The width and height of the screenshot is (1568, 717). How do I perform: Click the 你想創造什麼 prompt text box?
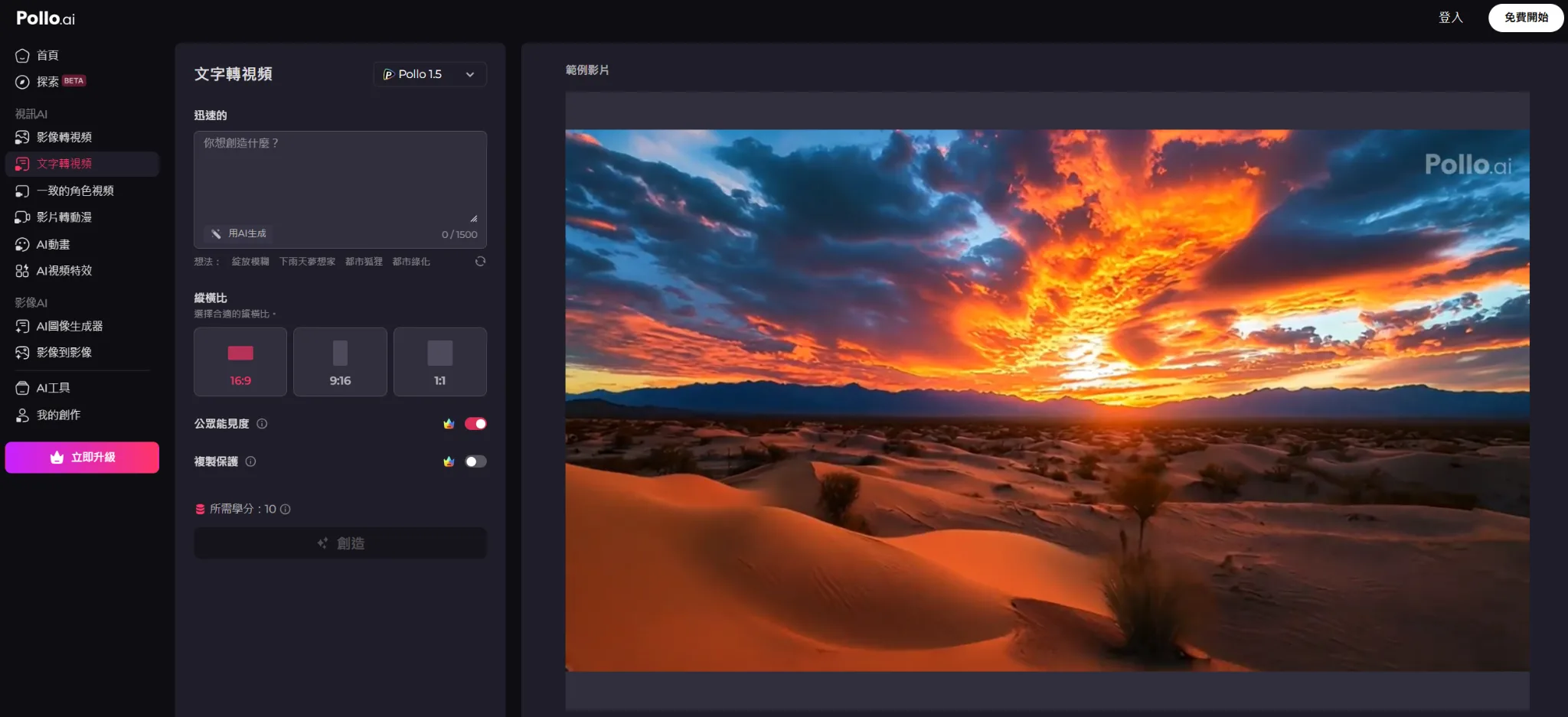click(x=340, y=178)
